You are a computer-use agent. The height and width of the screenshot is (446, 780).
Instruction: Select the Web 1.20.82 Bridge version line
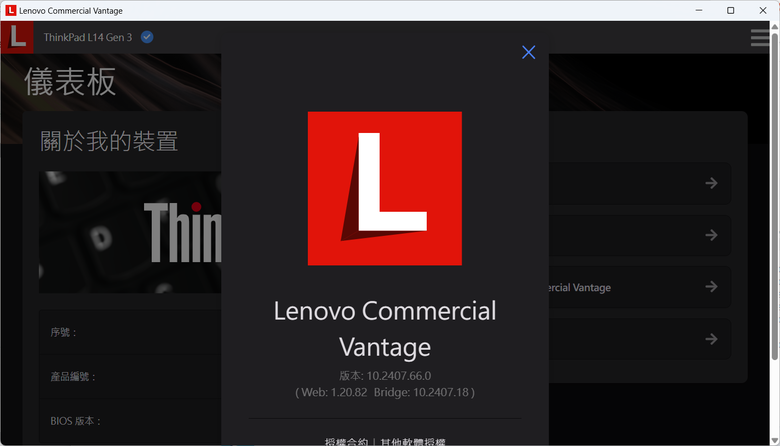coord(385,392)
